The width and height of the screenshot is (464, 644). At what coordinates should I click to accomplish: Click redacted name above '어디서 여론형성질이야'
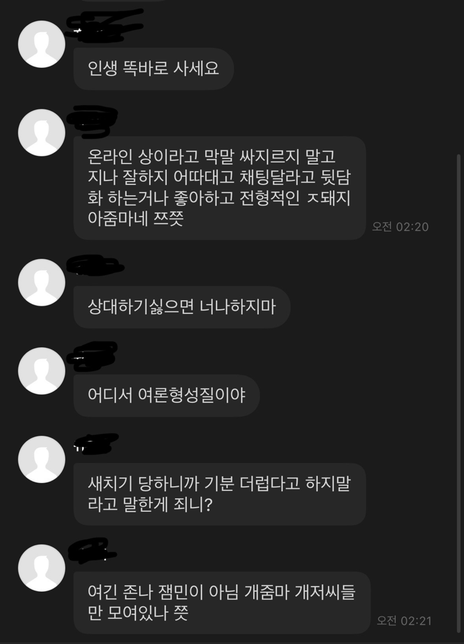pos(92,356)
